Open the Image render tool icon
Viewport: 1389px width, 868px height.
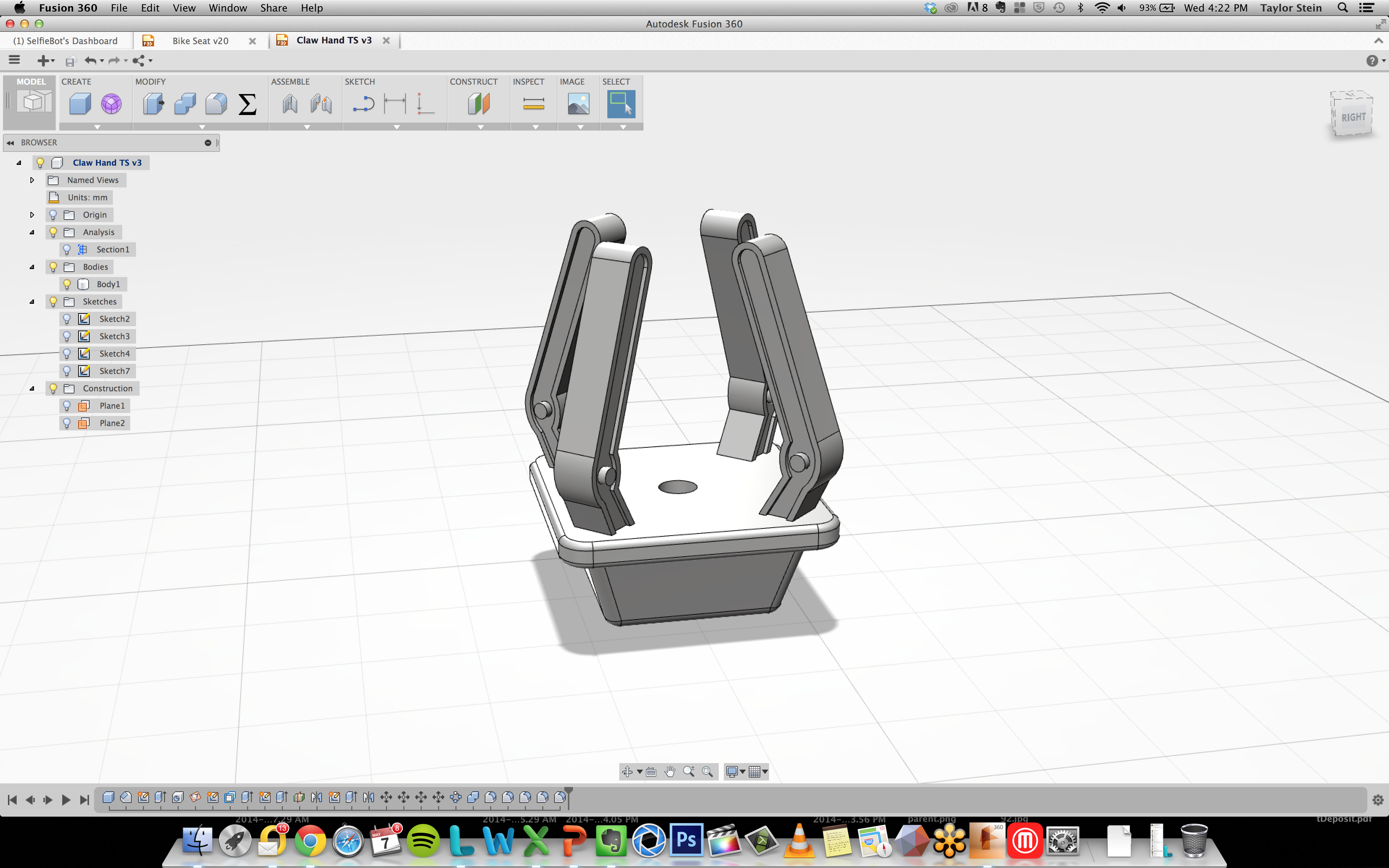(x=578, y=104)
